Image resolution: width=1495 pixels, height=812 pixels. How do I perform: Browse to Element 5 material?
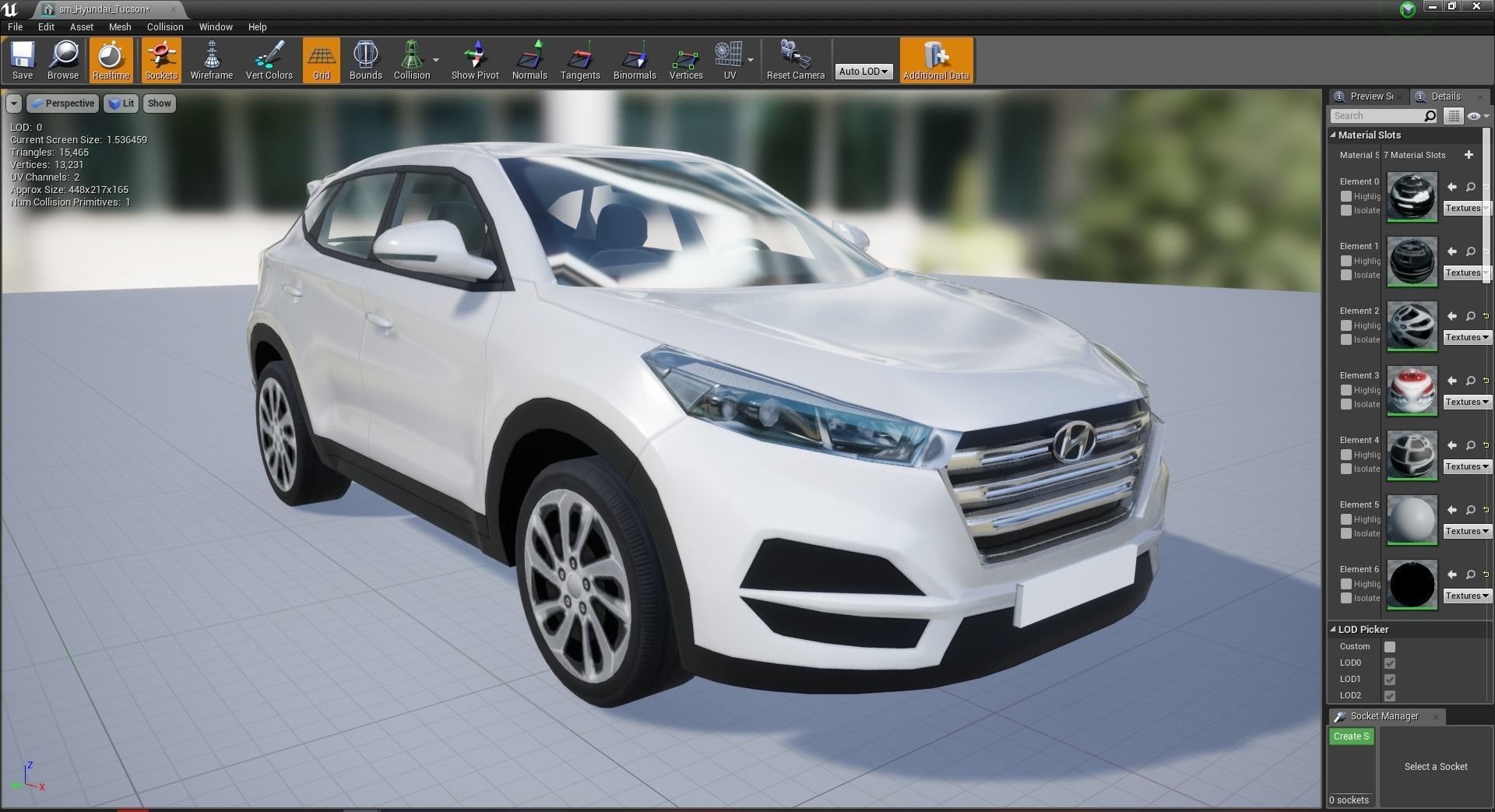1470,510
